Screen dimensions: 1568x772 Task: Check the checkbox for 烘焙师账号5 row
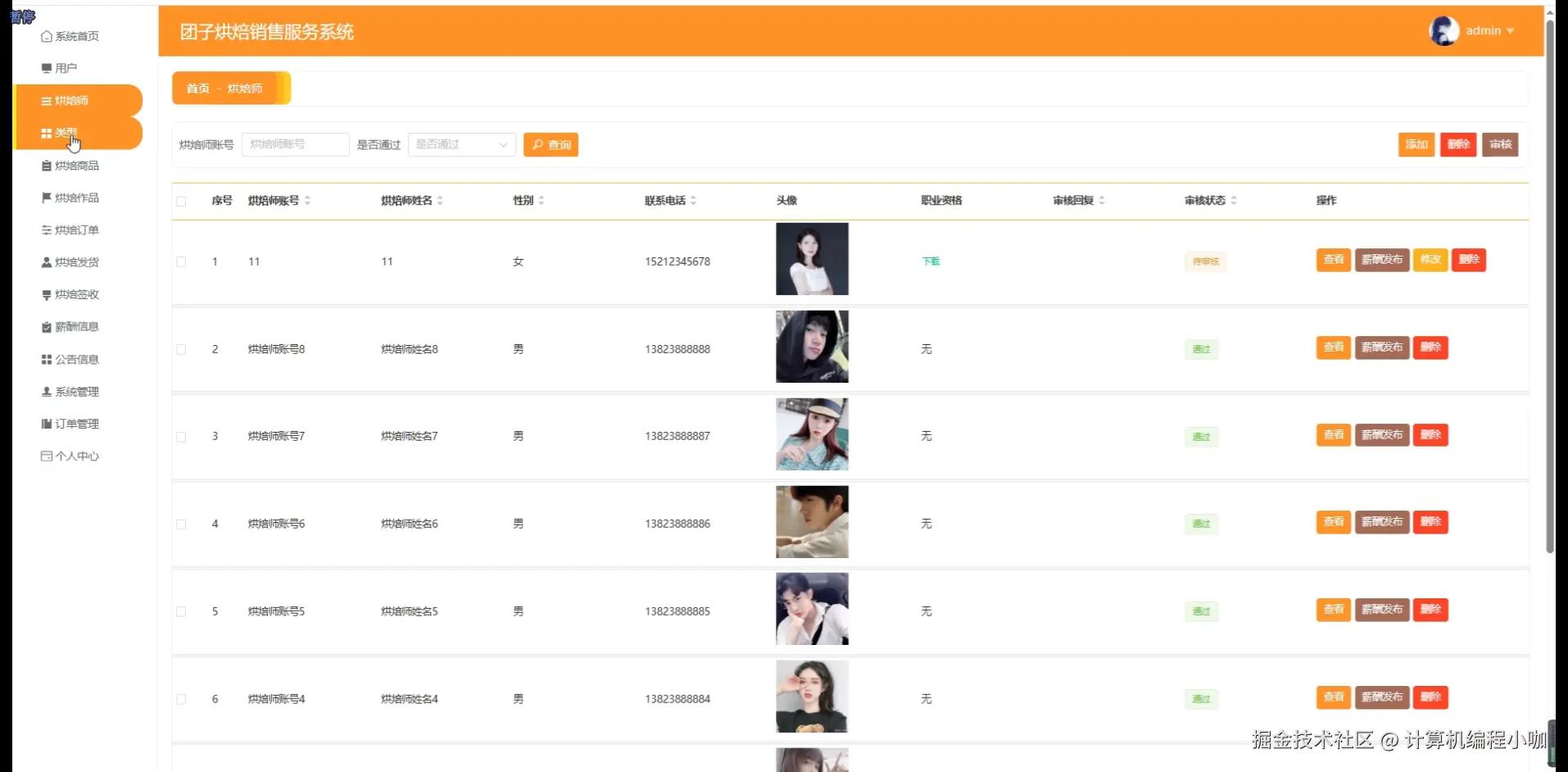(181, 612)
